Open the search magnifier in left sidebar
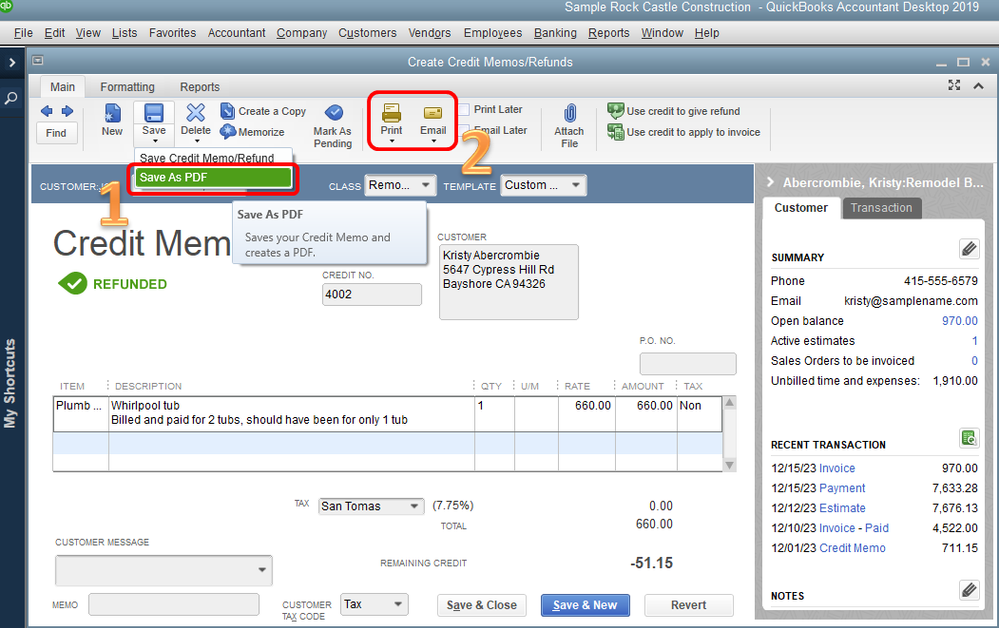The image size is (999, 628). pyautogui.click(x=11, y=98)
